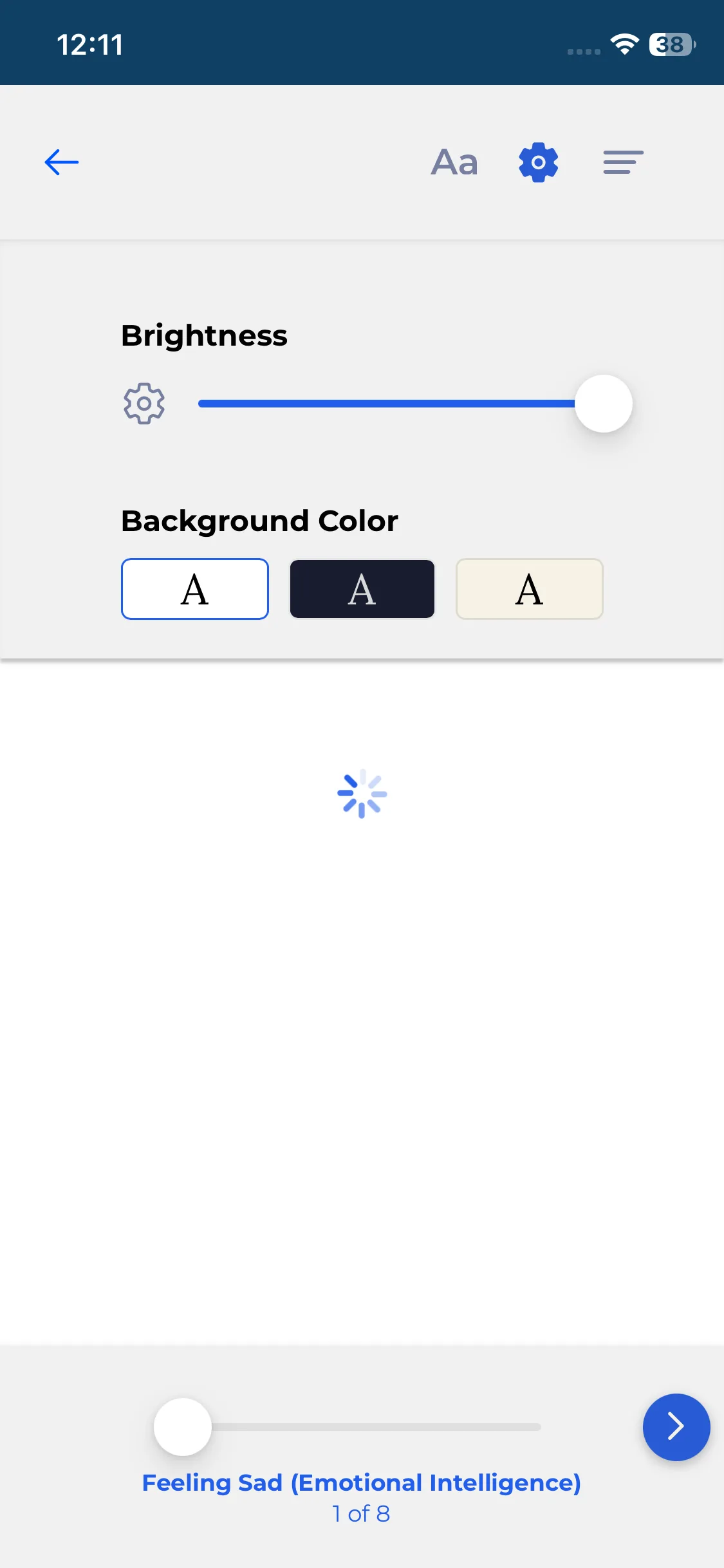
Task: Close the blue gear display settings
Action: 538,162
